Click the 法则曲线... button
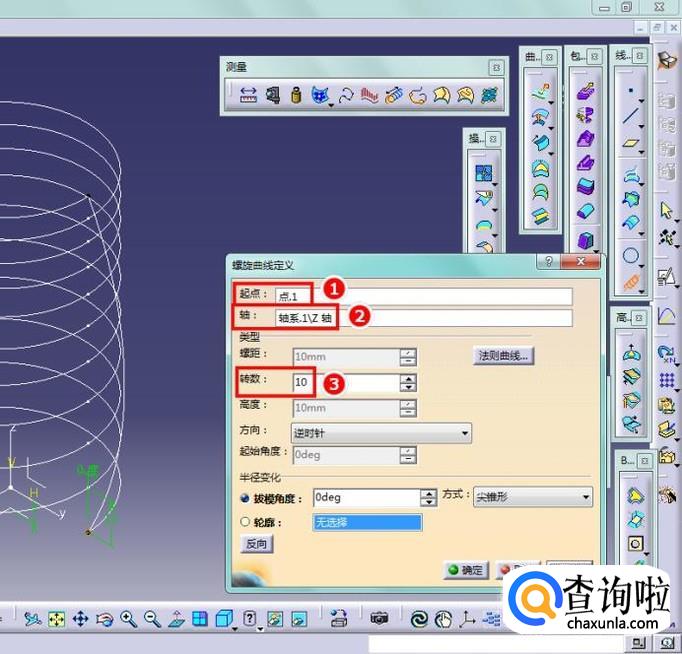The image size is (682, 654). pyautogui.click(x=503, y=356)
